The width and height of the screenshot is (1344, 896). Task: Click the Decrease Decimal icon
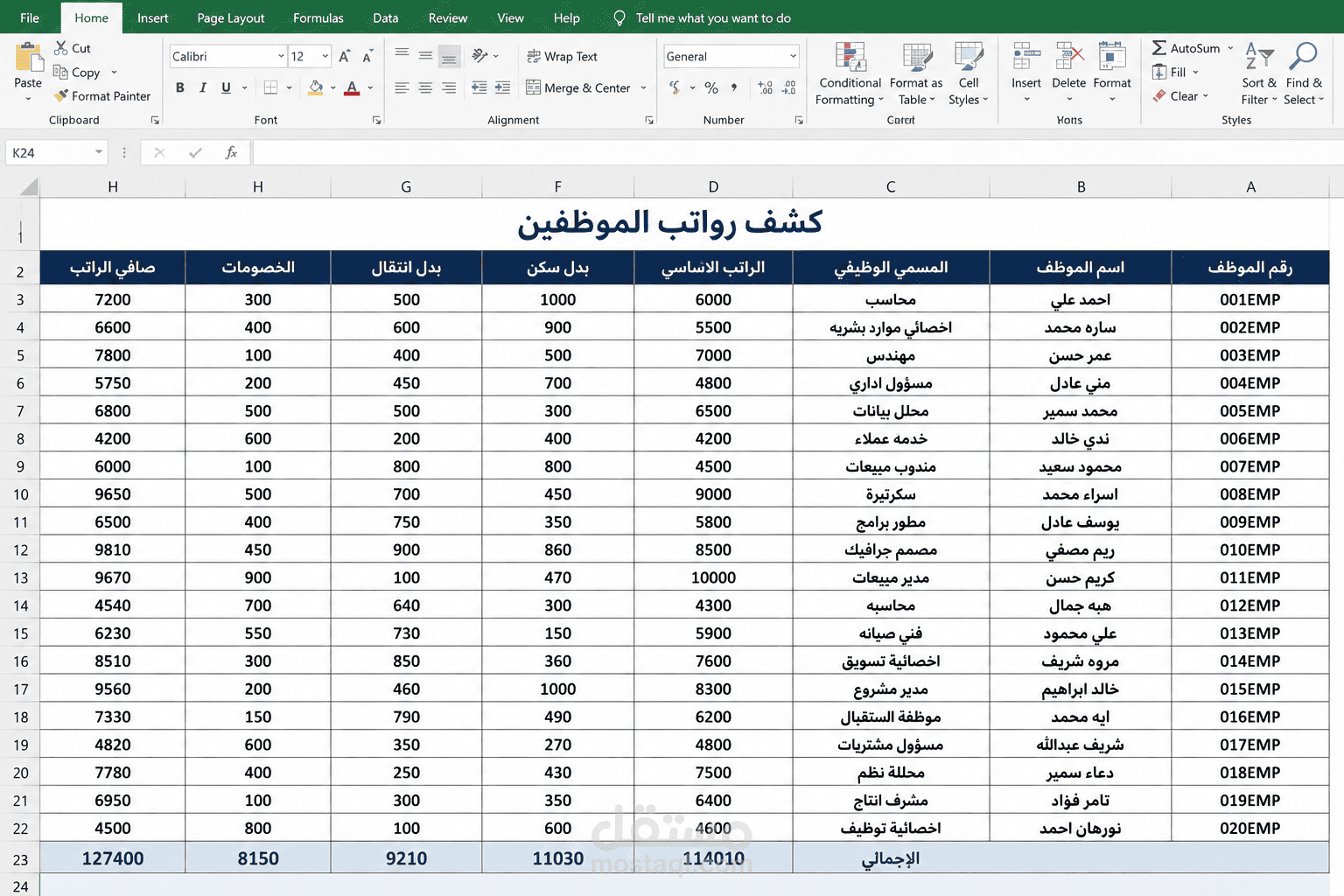point(788,87)
